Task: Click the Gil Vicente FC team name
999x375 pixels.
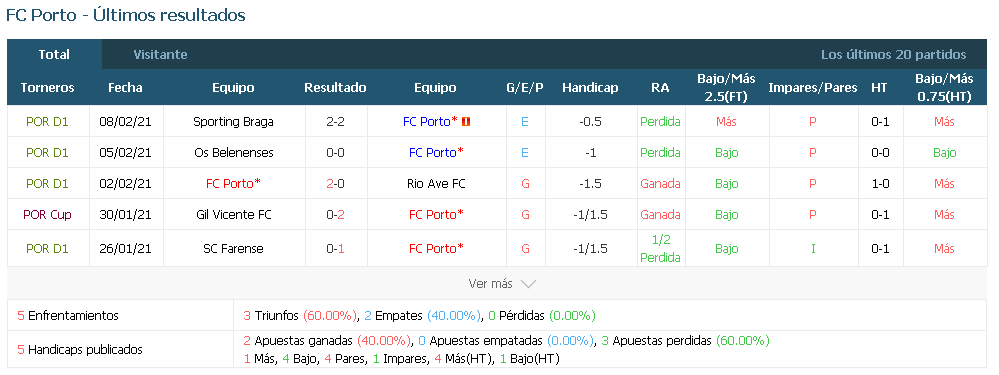Action: [234, 215]
